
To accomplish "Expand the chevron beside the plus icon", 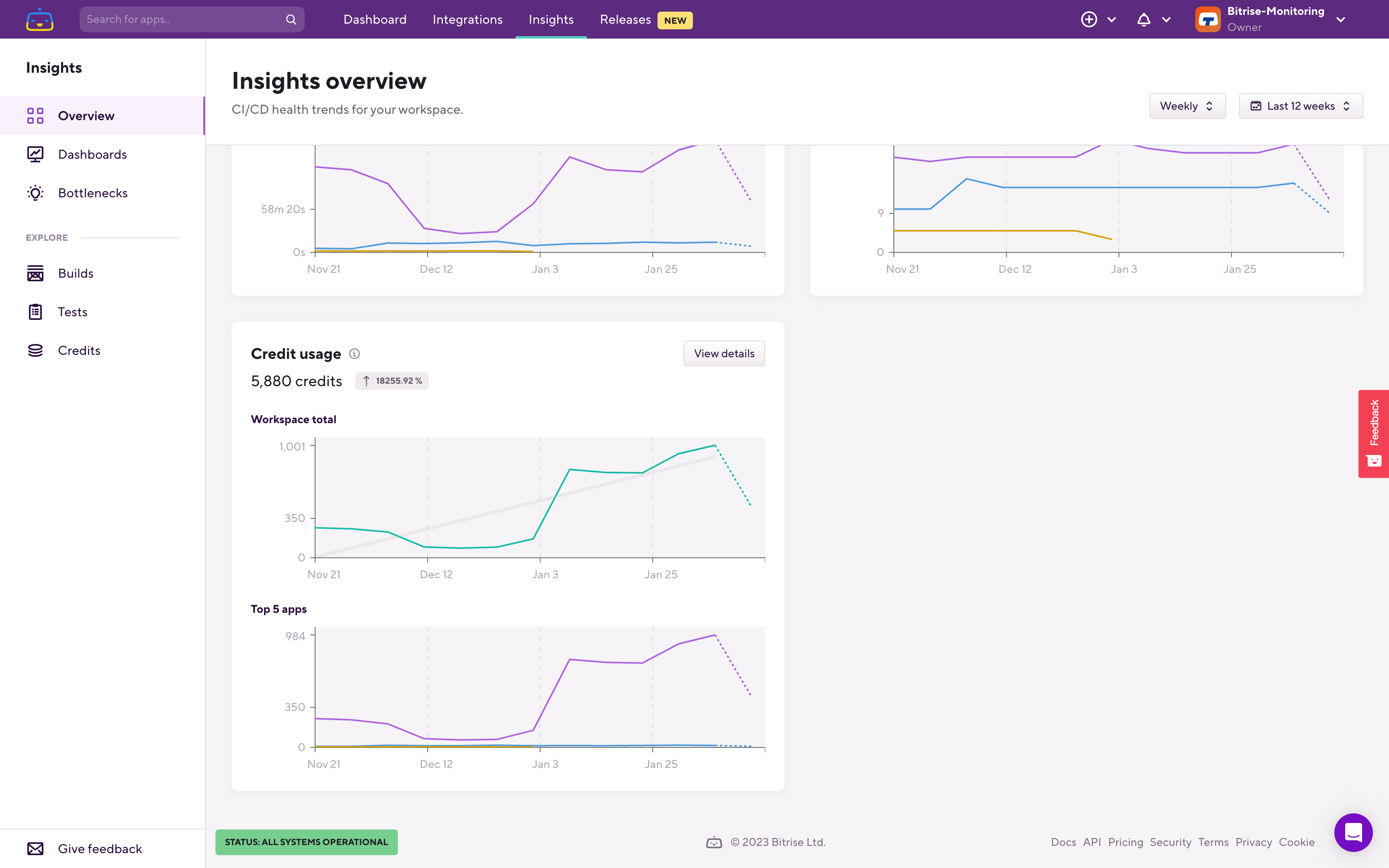I will (x=1112, y=20).
